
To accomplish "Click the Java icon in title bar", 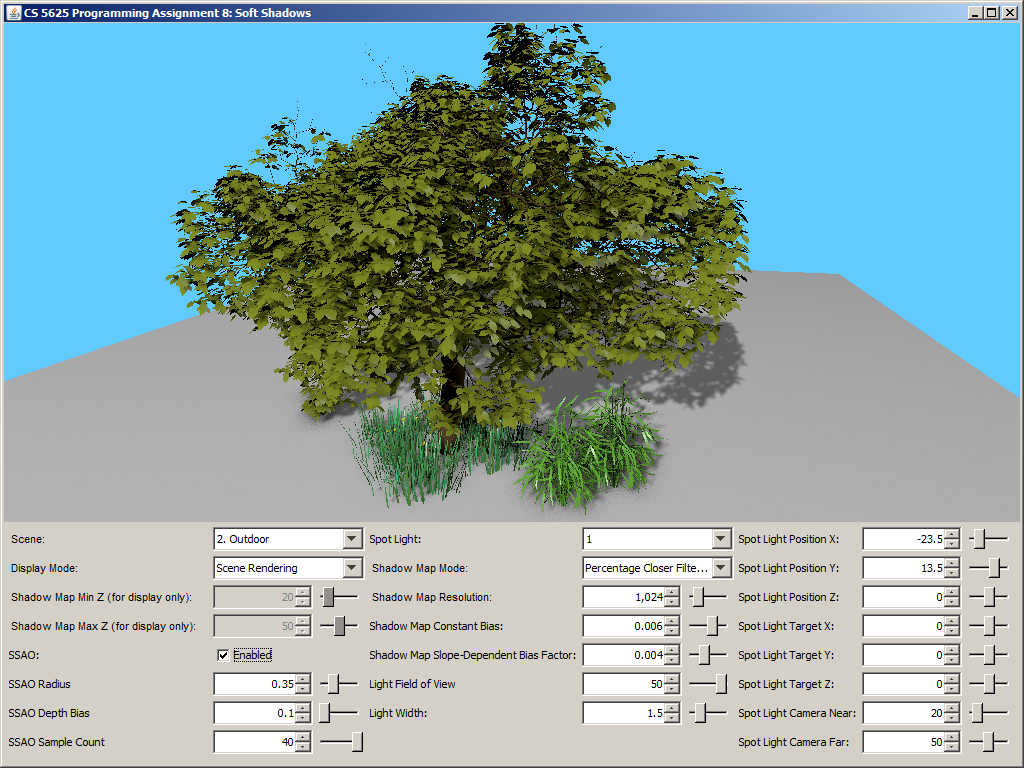I will point(13,13).
